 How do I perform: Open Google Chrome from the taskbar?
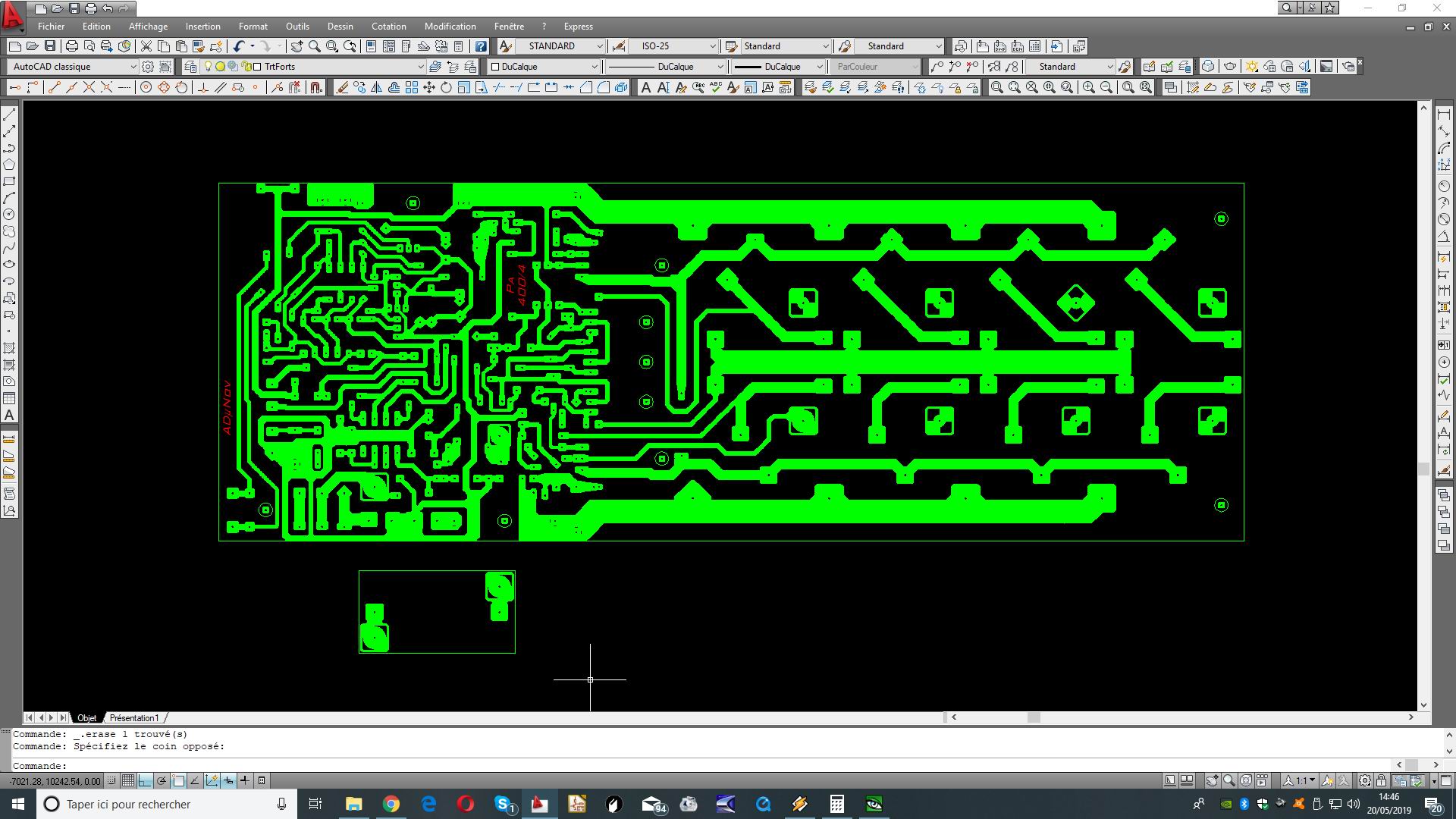tap(391, 804)
